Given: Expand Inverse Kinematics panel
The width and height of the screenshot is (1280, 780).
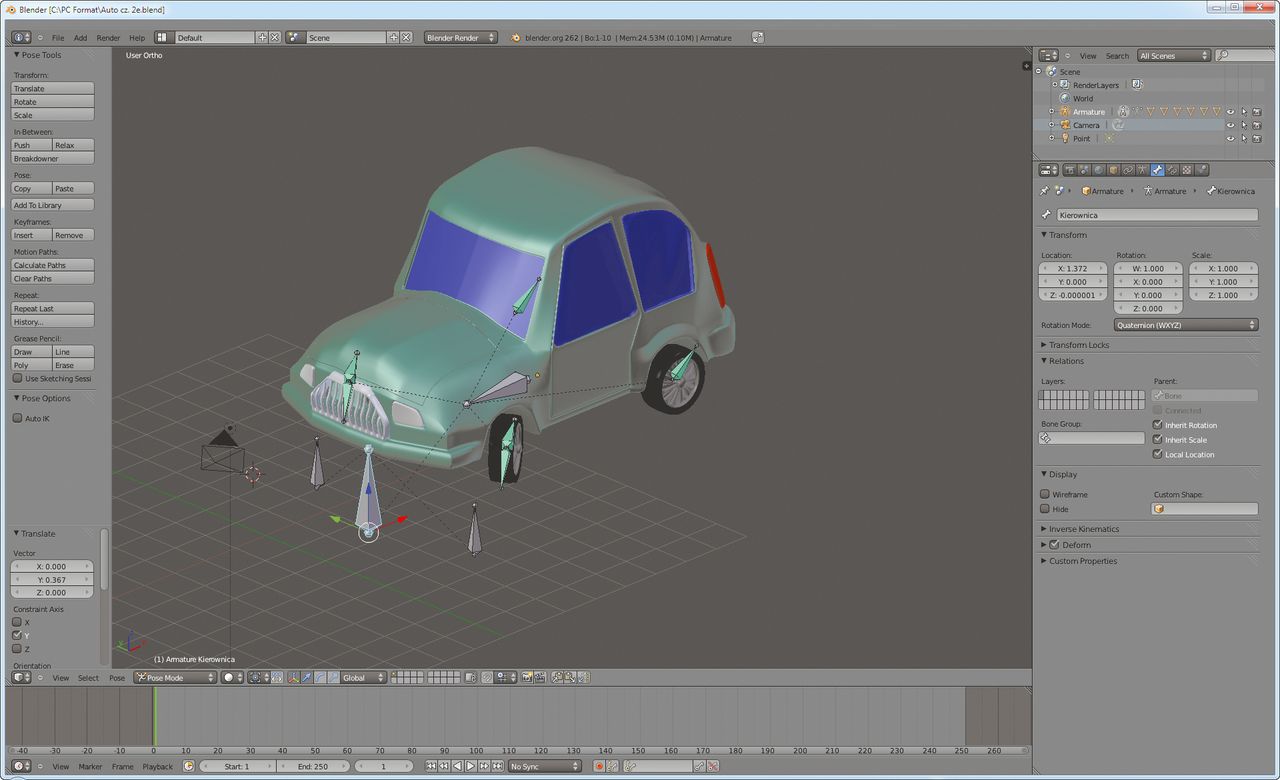Looking at the screenshot, I should (1084, 529).
